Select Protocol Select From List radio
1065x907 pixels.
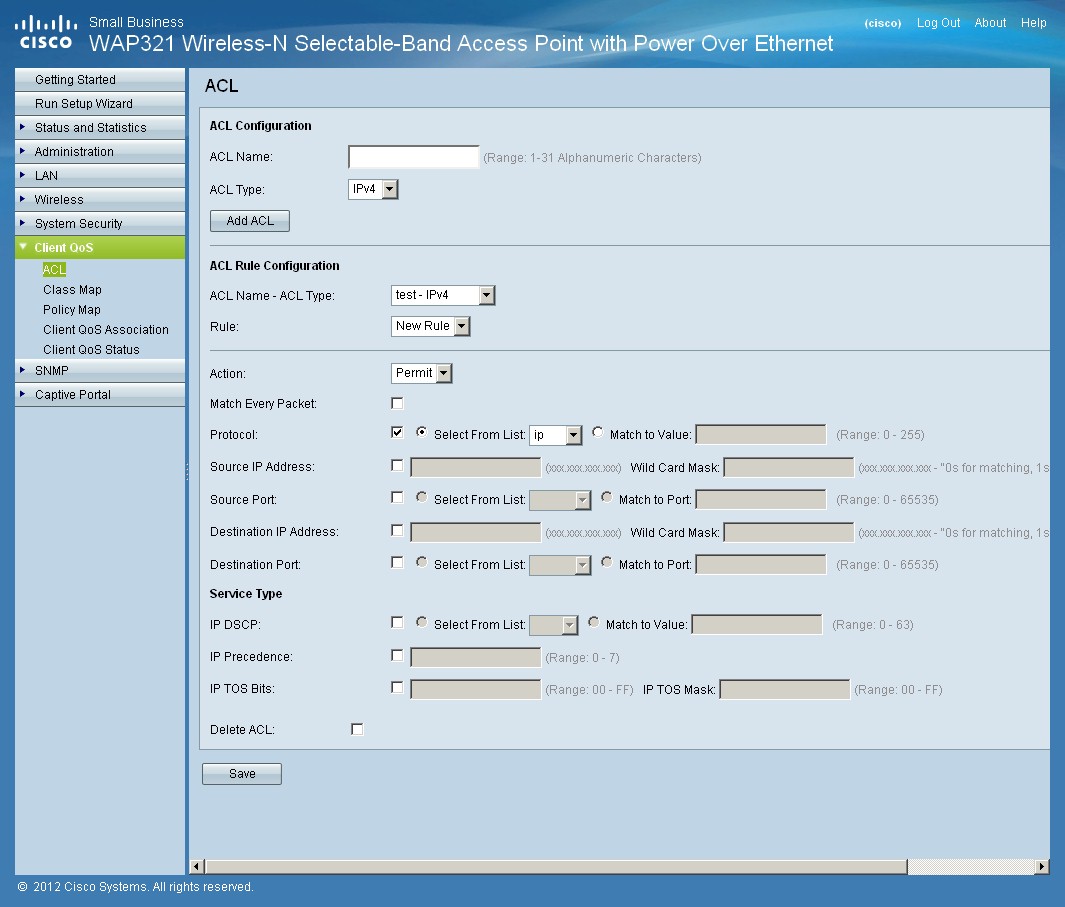click(422, 432)
